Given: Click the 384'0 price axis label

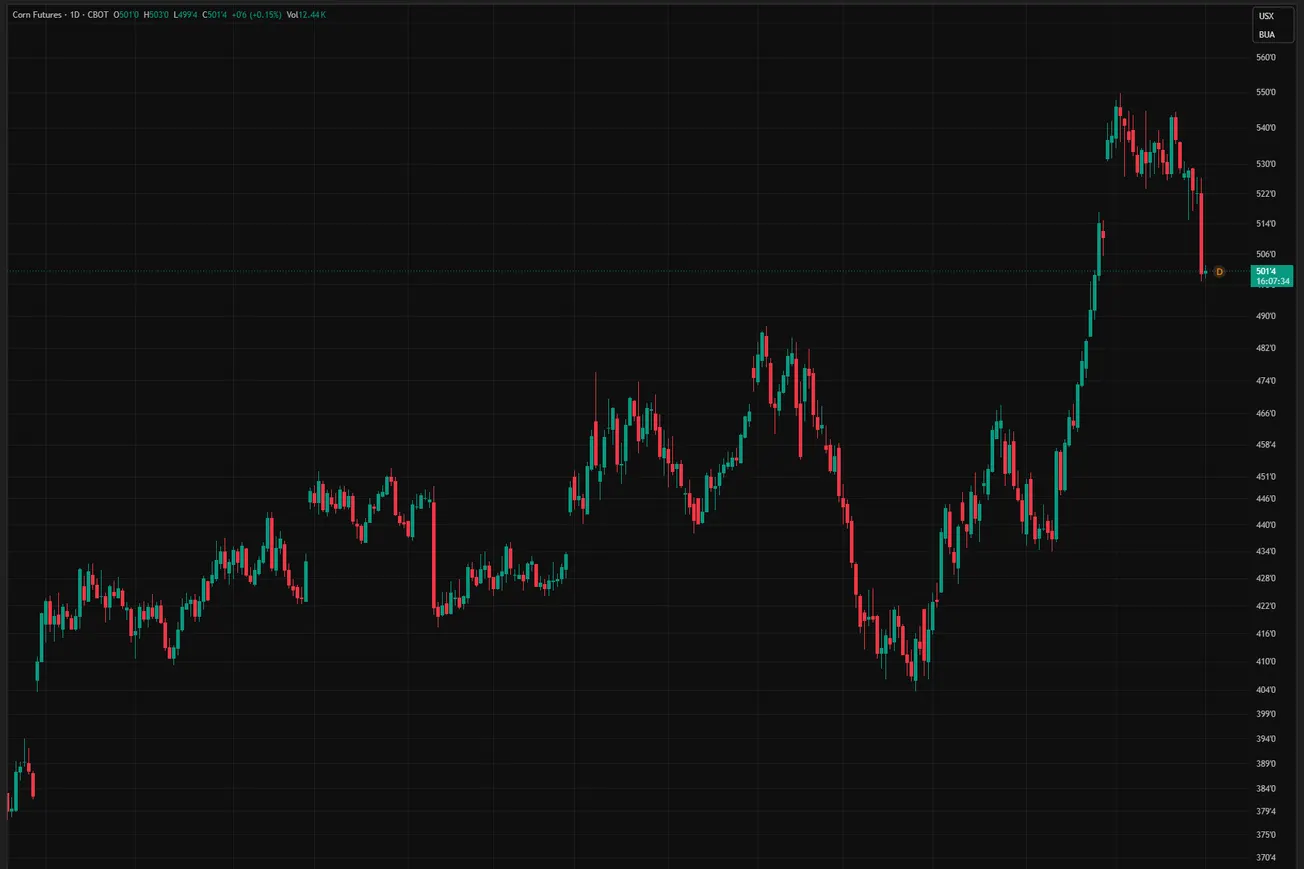Looking at the screenshot, I should point(1266,789).
